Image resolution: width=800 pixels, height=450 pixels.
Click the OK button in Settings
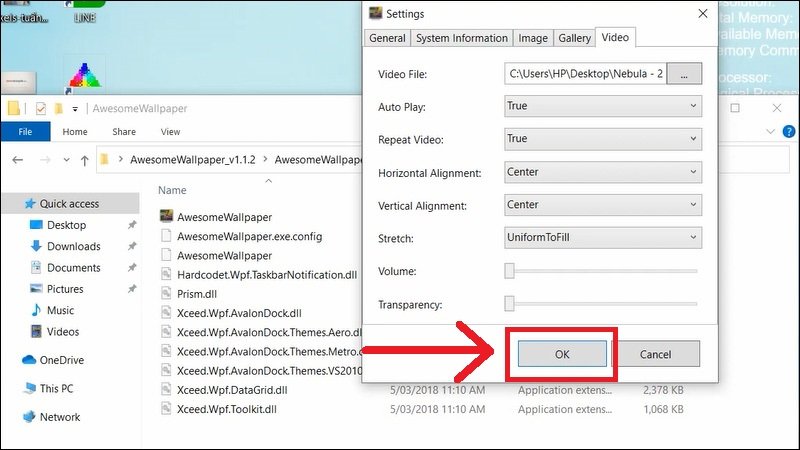(561, 354)
